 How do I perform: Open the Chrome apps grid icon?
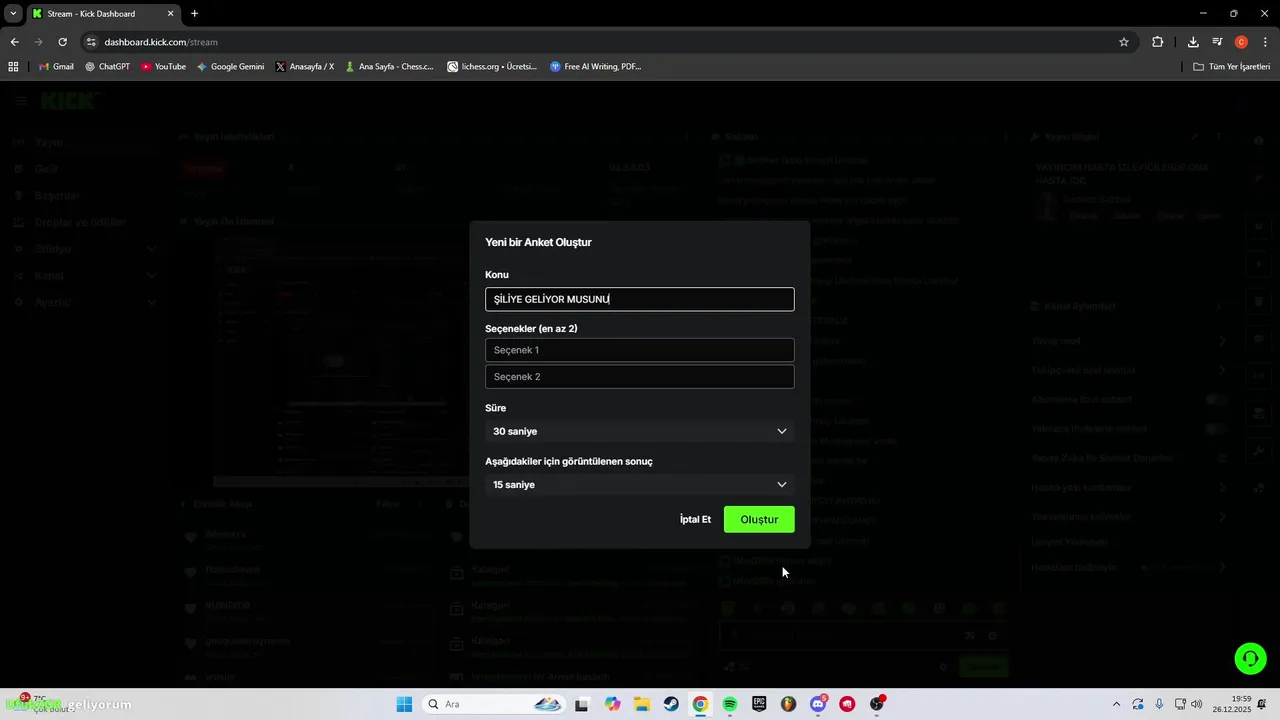click(x=13, y=67)
